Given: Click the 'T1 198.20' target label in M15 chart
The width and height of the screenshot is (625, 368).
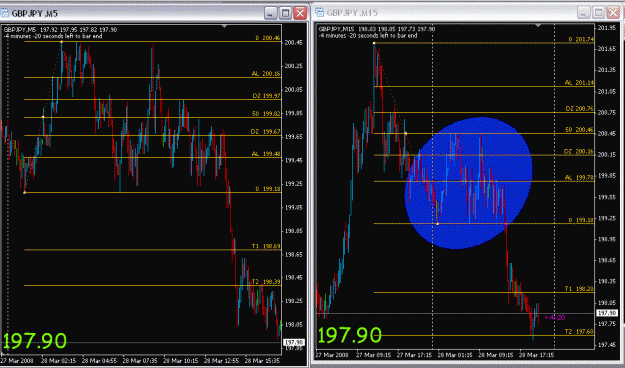Looking at the screenshot, I should pyautogui.click(x=579, y=289).
